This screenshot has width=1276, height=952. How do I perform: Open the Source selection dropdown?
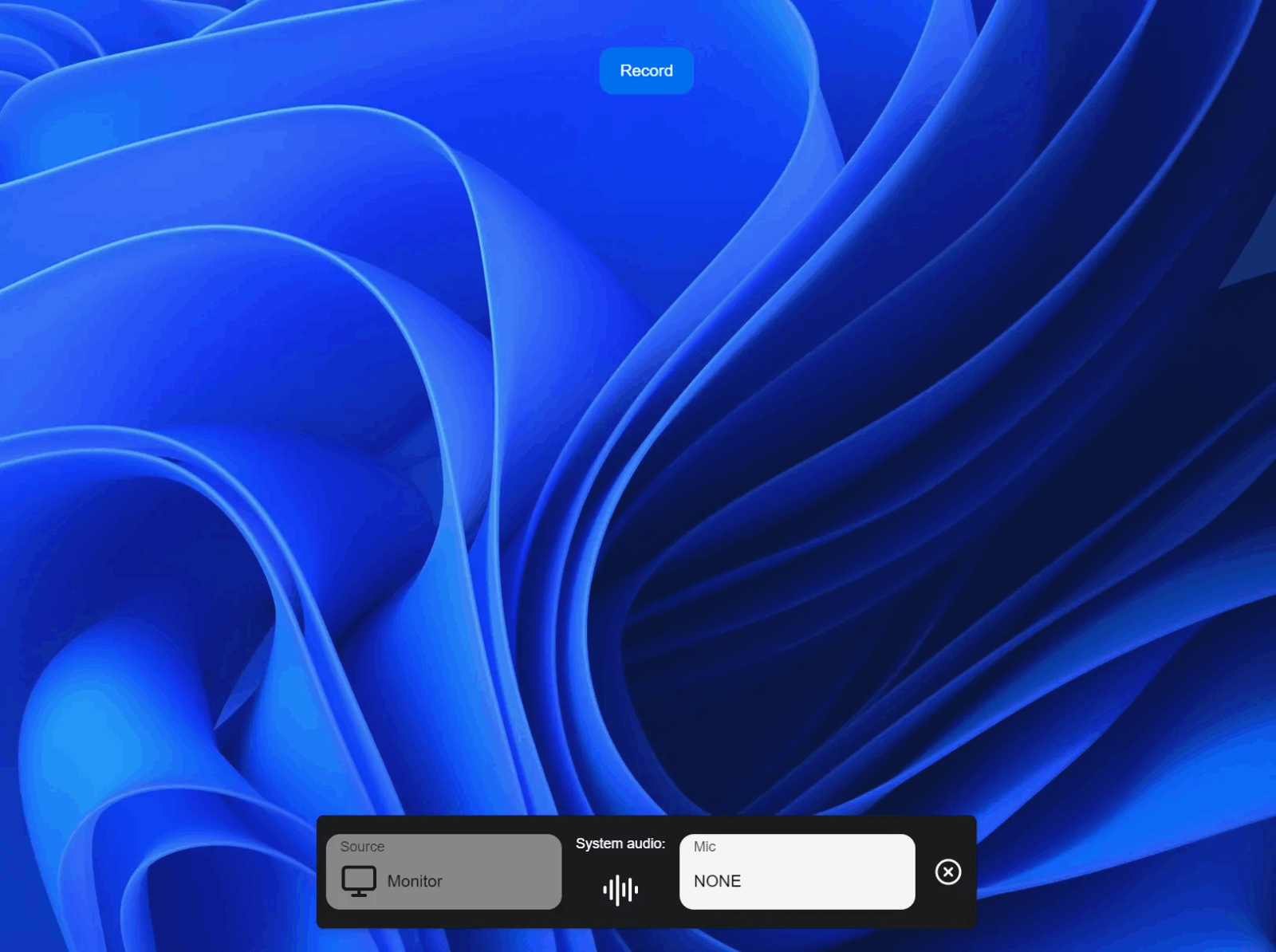[443, 871]
